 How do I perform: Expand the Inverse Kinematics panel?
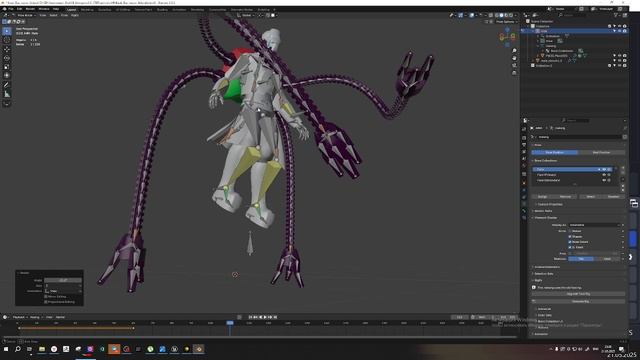coord(547,267)
